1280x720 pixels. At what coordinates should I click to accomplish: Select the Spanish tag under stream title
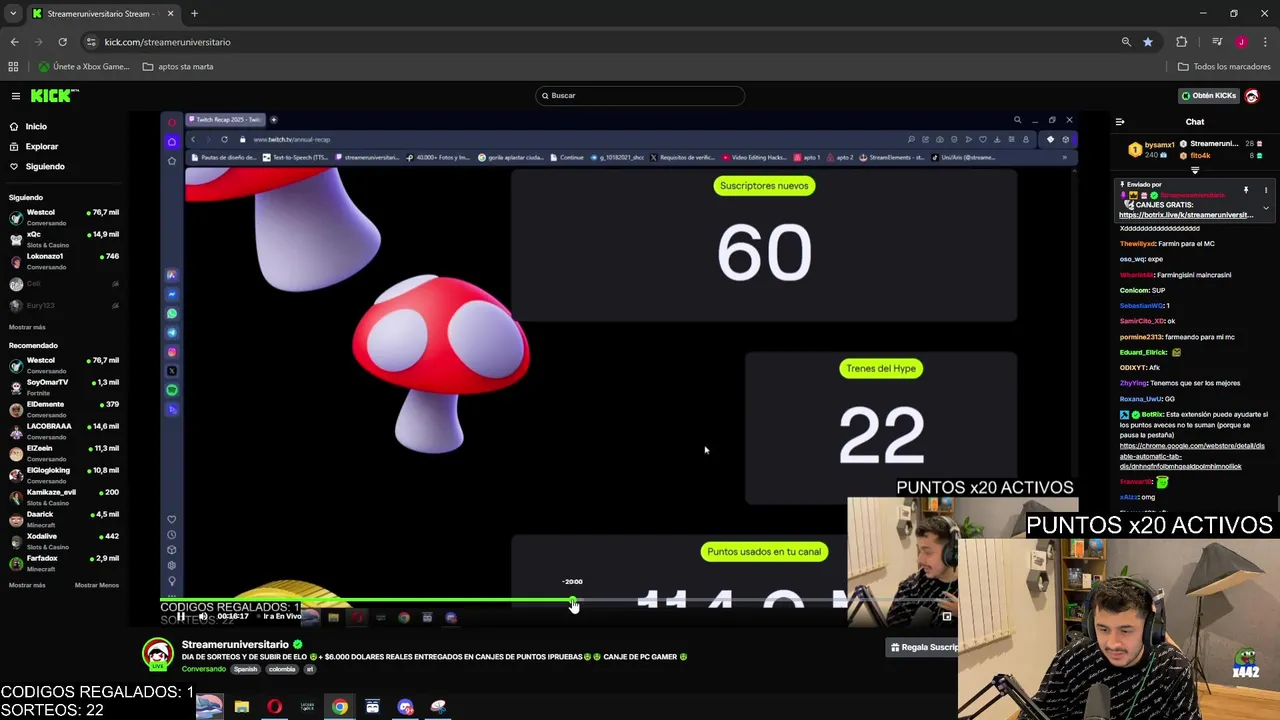click(x=245, y=669)
